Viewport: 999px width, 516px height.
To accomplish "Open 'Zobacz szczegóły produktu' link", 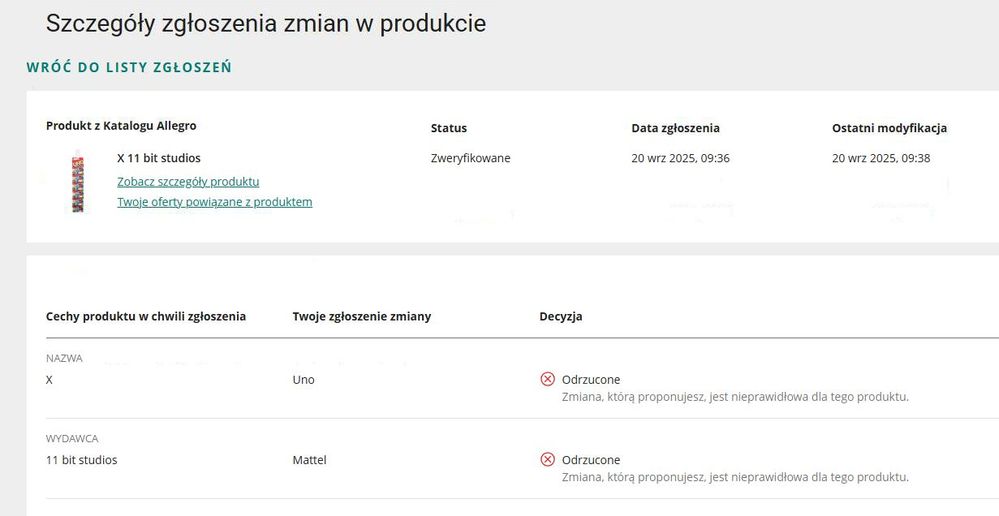I will [x=188, y=181].
